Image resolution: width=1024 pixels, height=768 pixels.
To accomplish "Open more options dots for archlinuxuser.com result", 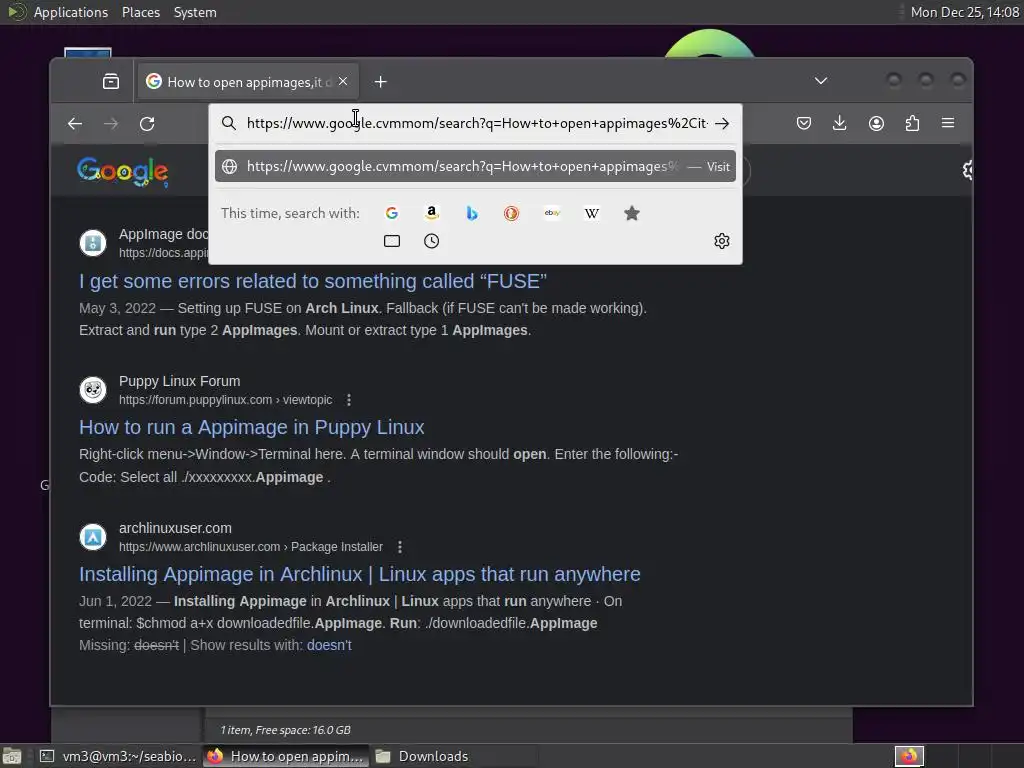I will [400, 547].
